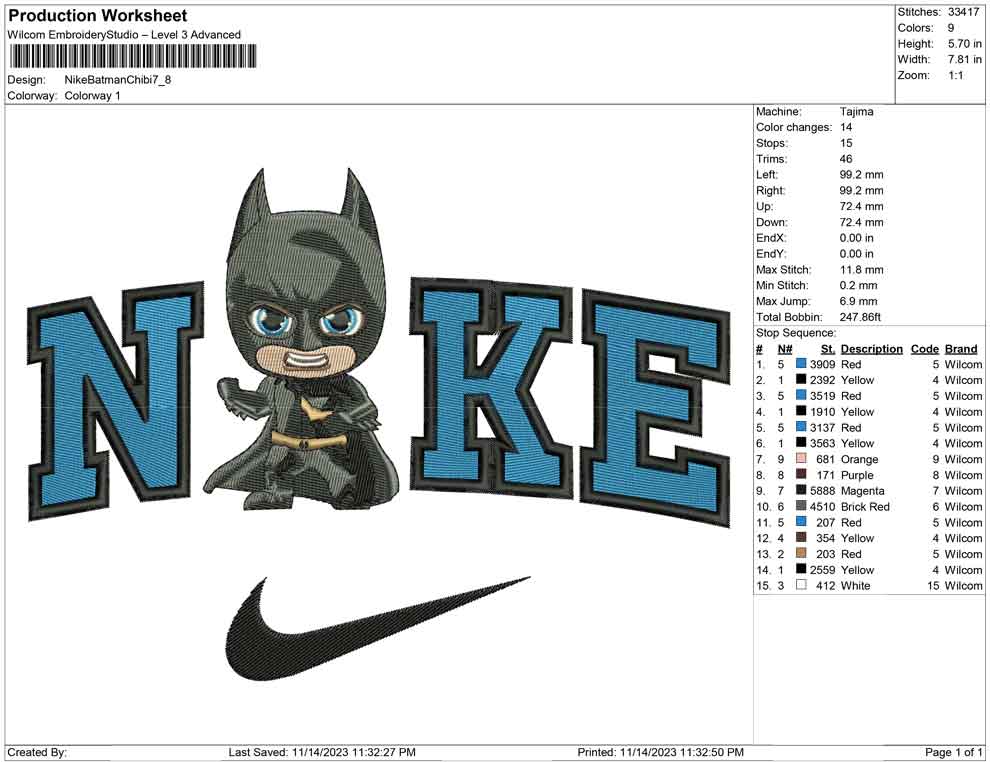Viewport: 990px width, 762px height.
Task: Click the width value 7.81 in
Action: click(x=965, y=59)
